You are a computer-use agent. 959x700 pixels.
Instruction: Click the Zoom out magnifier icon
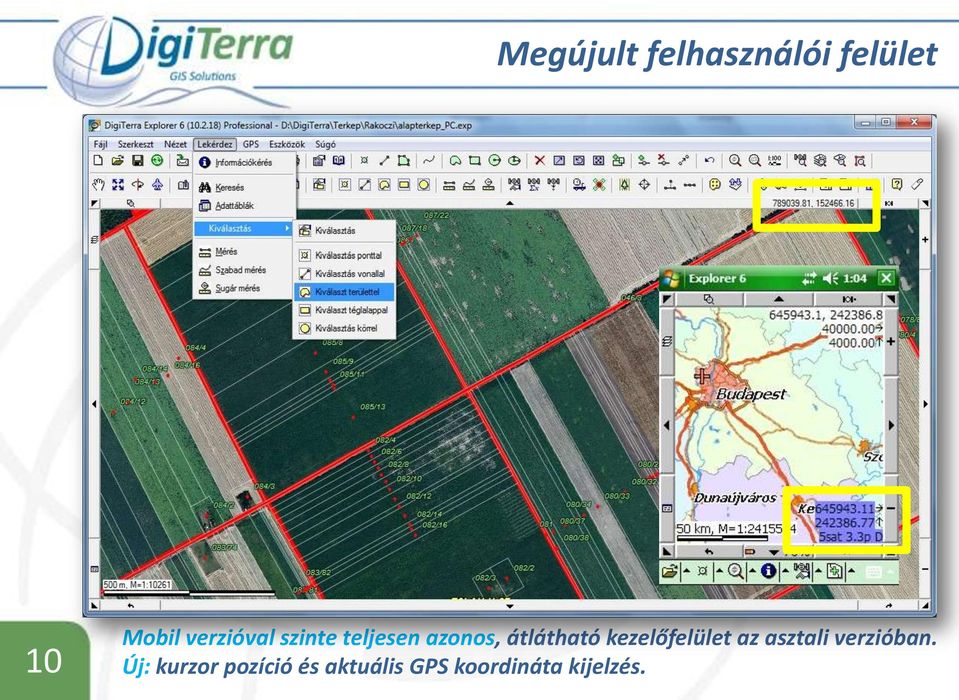tap(755, 161)
